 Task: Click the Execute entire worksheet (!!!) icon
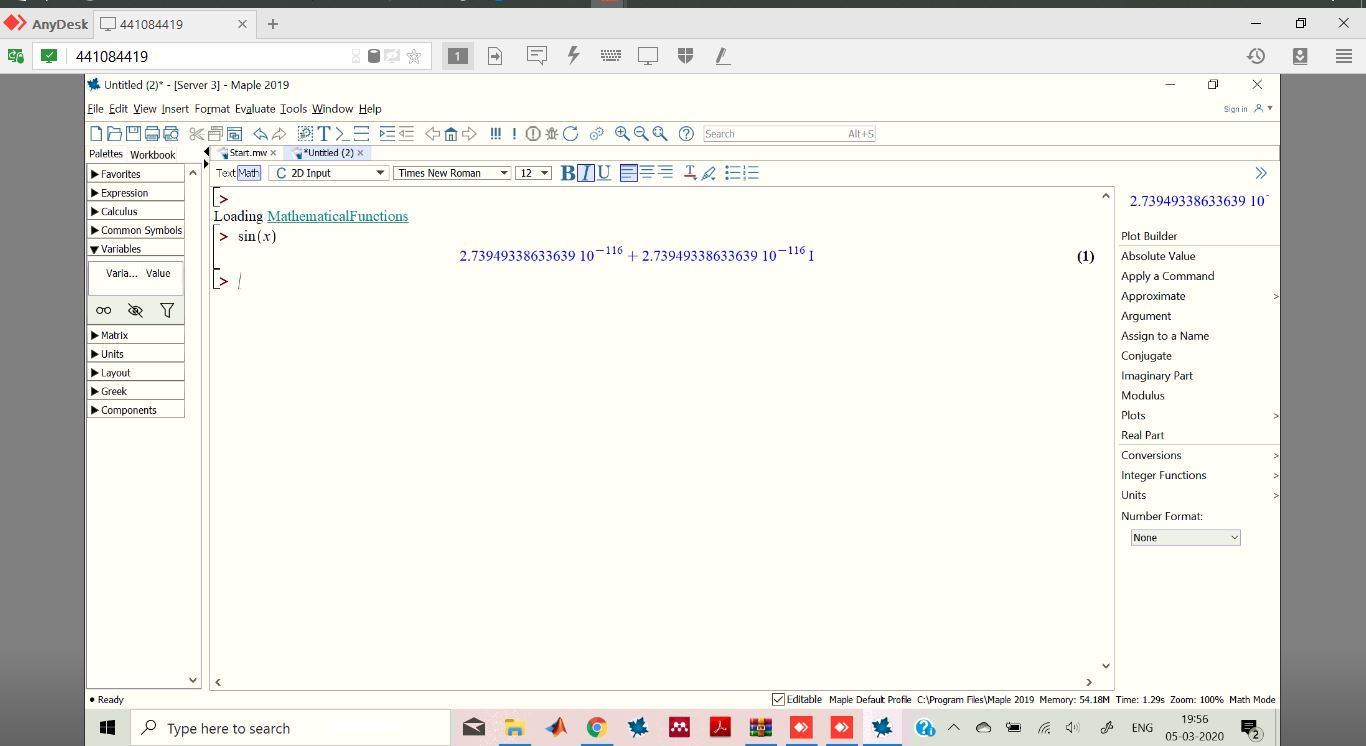pyautogui.click(x=496, y=134)
